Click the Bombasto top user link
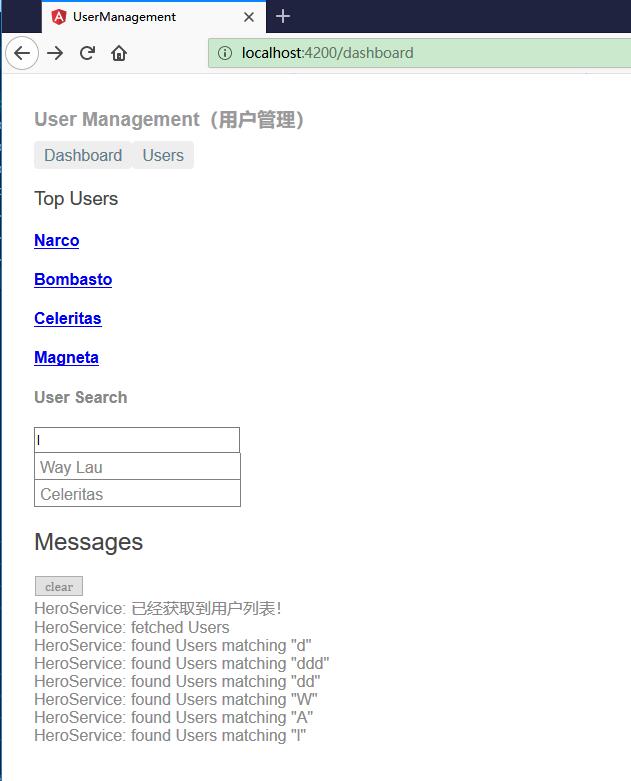The height and width of the screenshot is (781, 631). click(x=73, y=279)
